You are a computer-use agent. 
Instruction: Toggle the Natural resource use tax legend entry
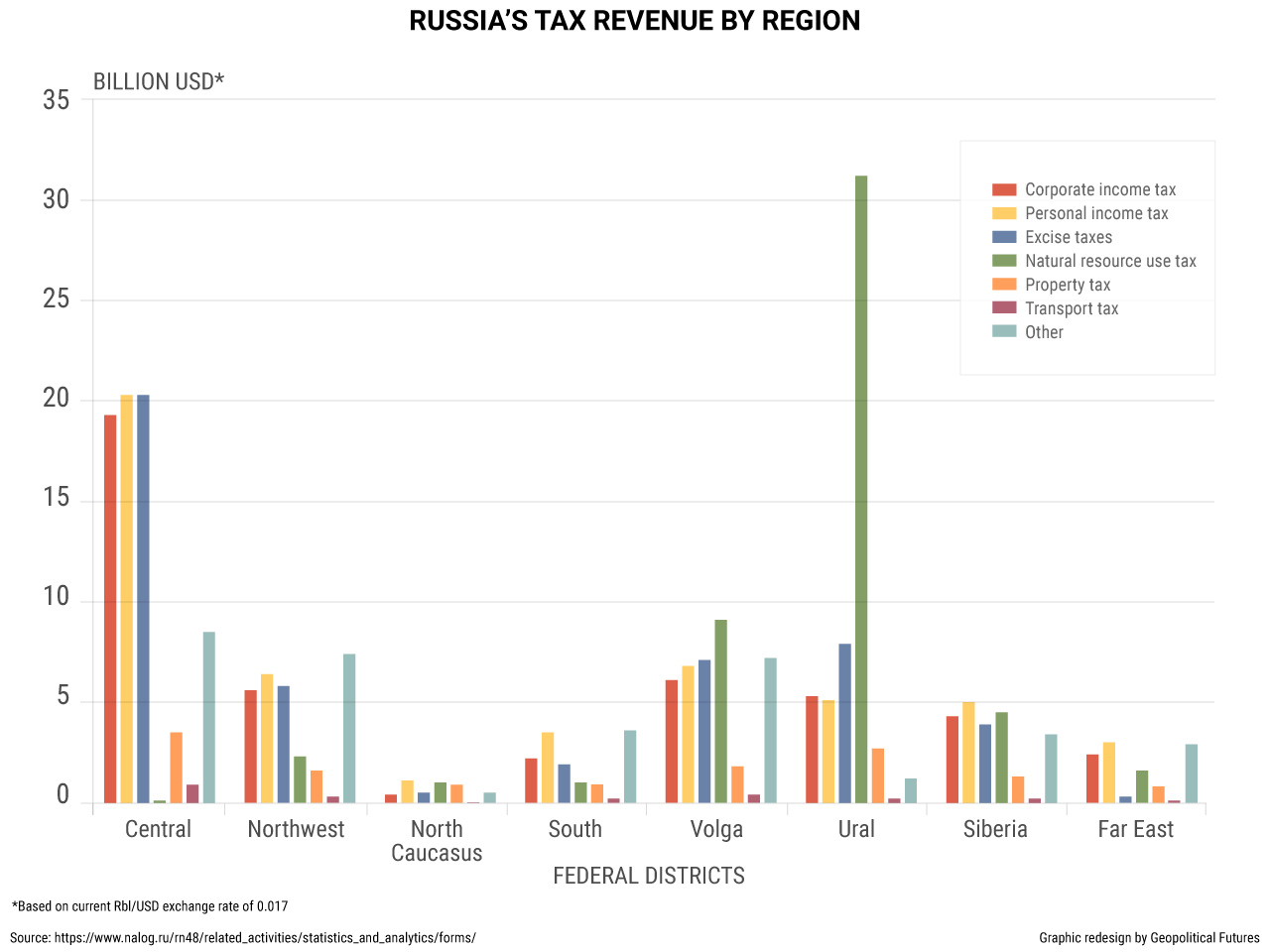[x=1101, y=261]
